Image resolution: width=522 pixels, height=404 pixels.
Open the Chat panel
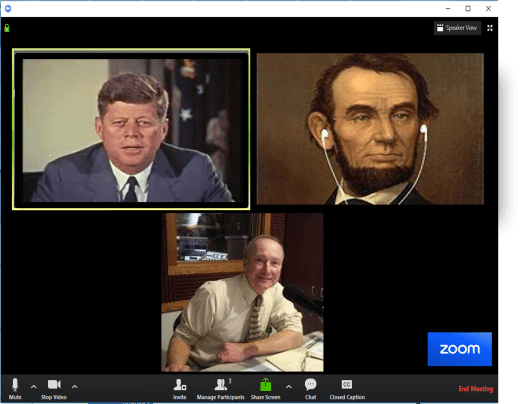[x=310, y=388]
